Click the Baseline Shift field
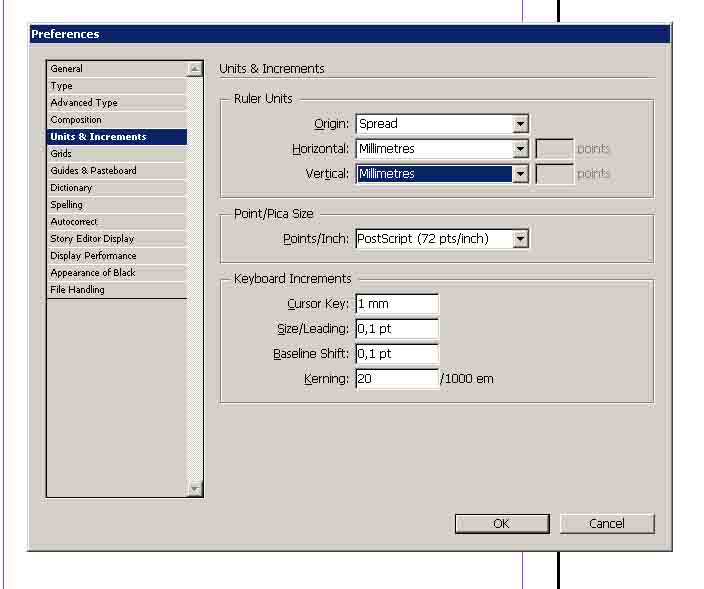The width and height of the screenshot is (704, 589). [x=397, y=354]
